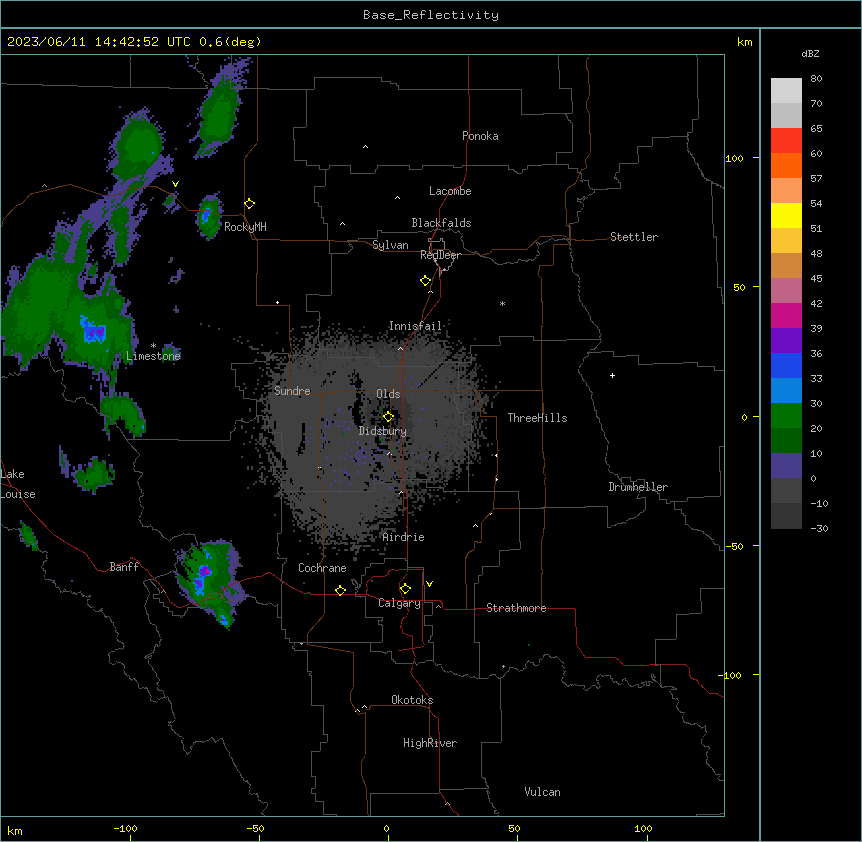
Task: Click the Okotoks label
Action: click(412, 700)
